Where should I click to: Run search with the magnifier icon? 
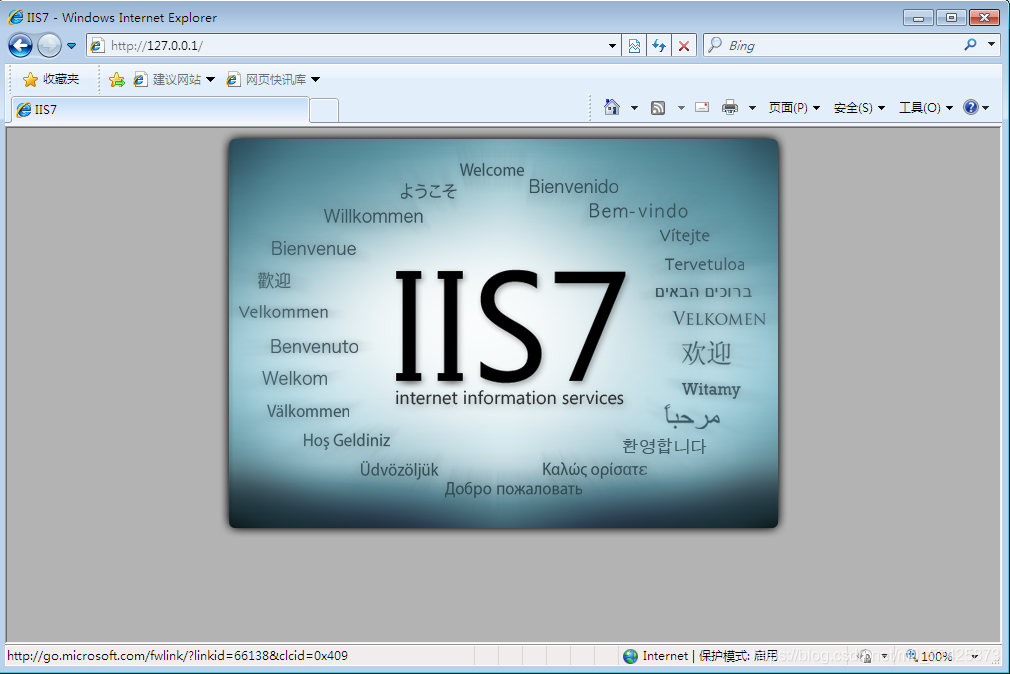click(x=971, y=45)
